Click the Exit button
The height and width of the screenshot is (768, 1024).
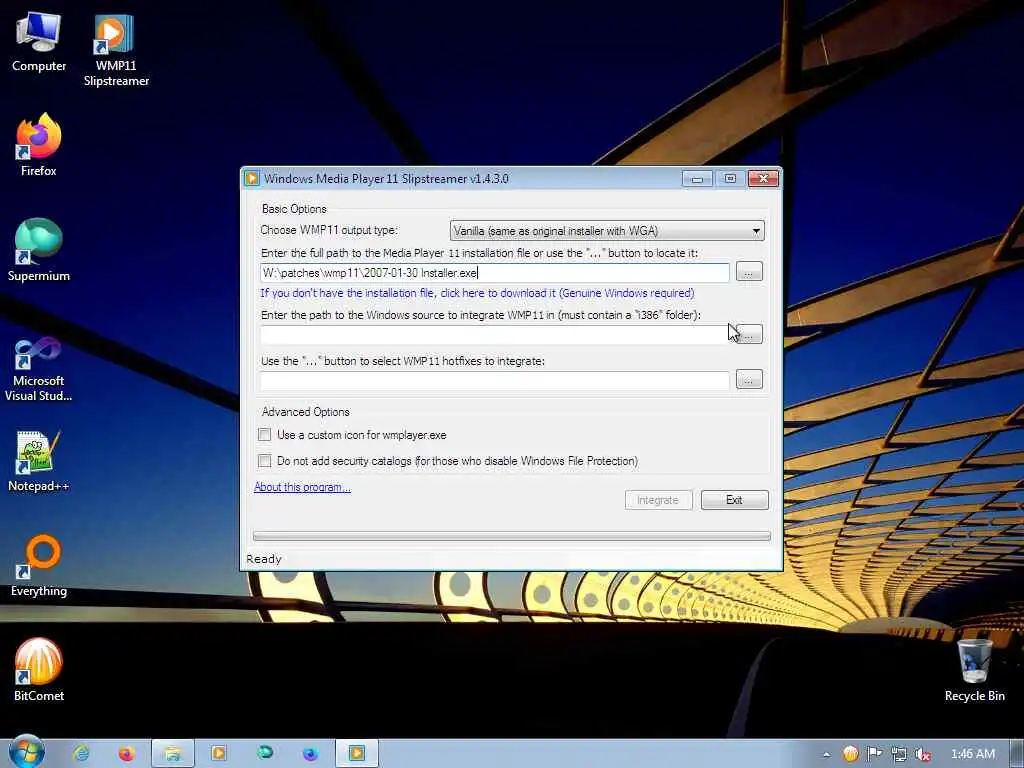(735, 500)
